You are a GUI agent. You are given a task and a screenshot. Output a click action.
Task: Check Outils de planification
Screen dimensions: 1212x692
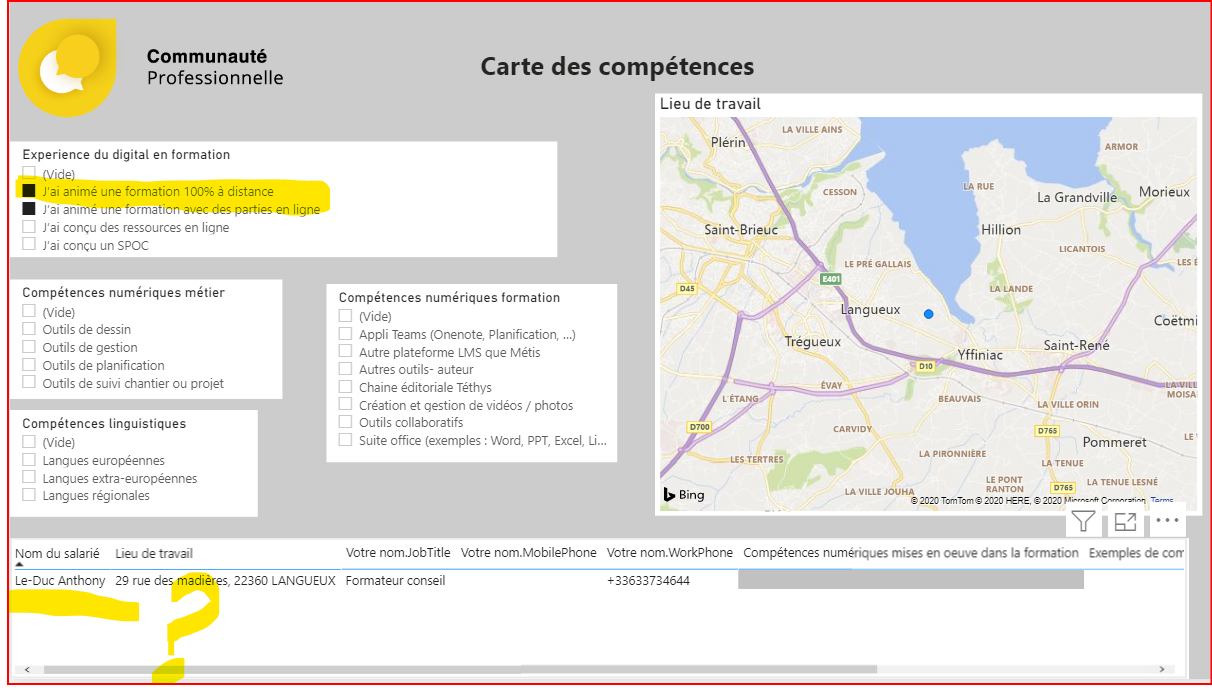click(29, 365)
